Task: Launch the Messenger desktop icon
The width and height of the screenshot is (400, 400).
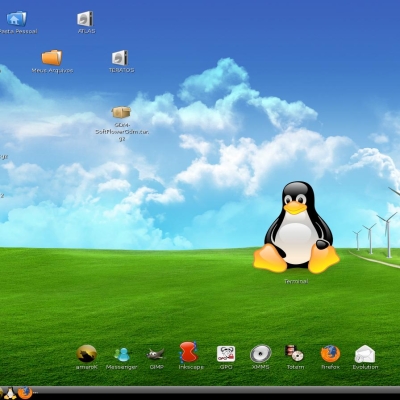Action: 122,354
